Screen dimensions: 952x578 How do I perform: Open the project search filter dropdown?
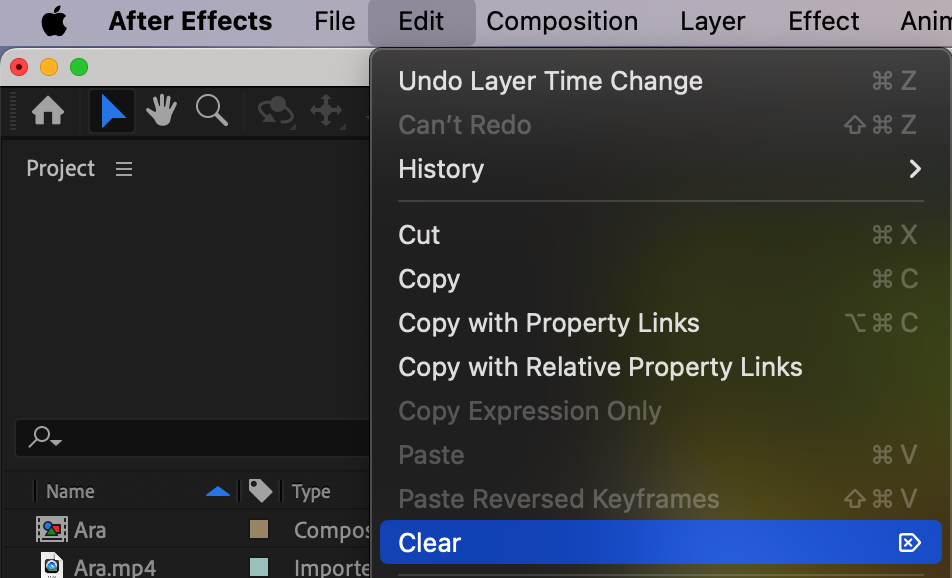pyautogui.click(x=45, y=437)
